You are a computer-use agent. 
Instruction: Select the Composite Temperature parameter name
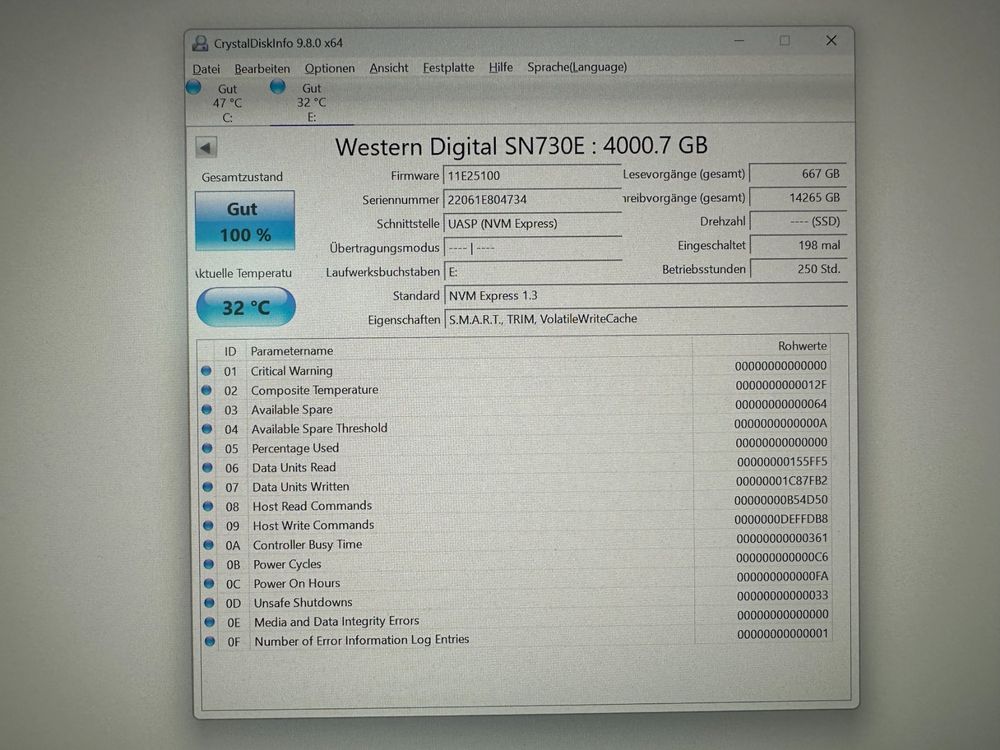point(314,390)
